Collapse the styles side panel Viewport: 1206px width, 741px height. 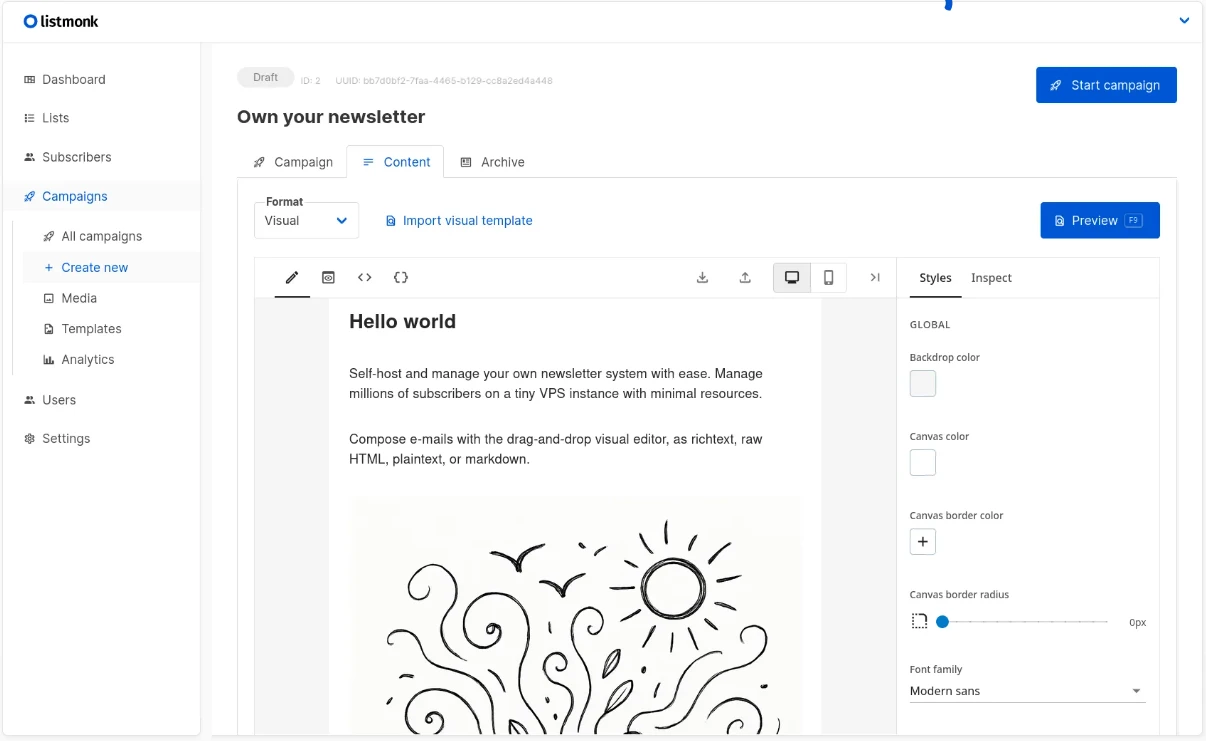click(875, 278)
